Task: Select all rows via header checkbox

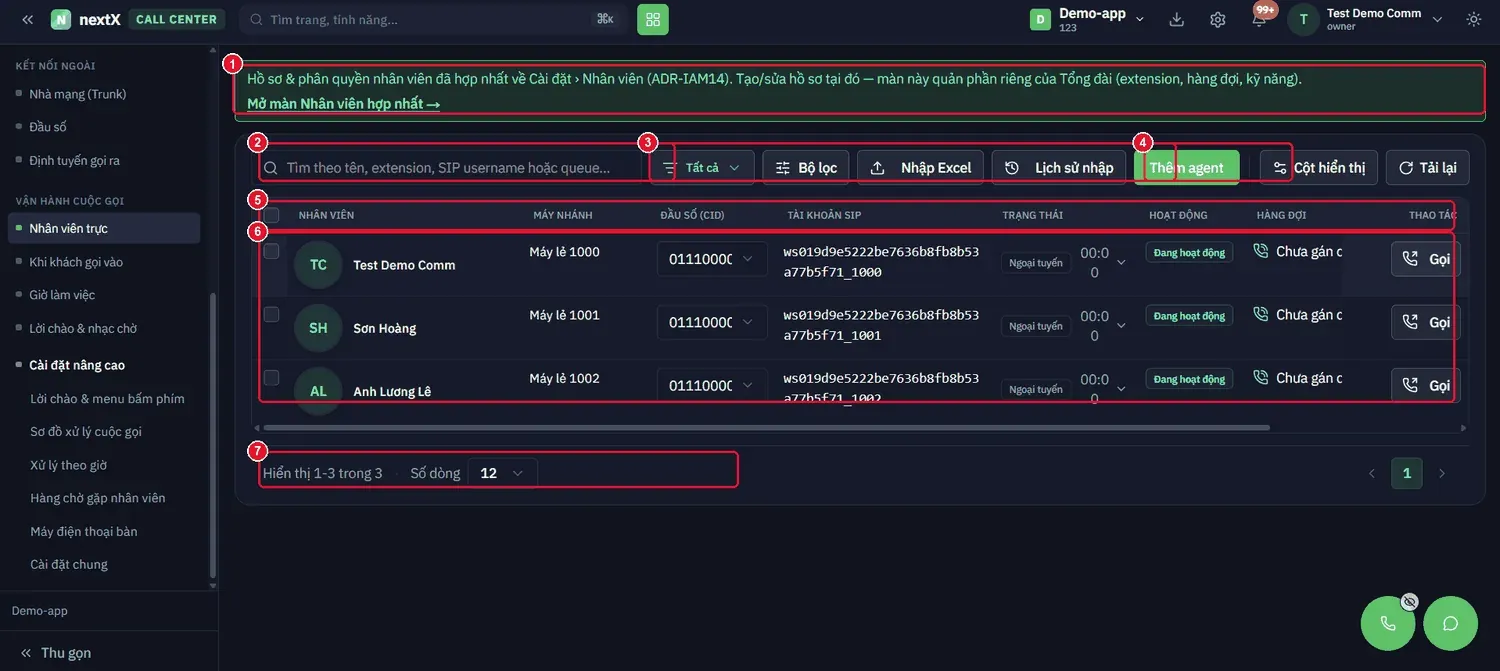Action: click(x=271, y=215)
